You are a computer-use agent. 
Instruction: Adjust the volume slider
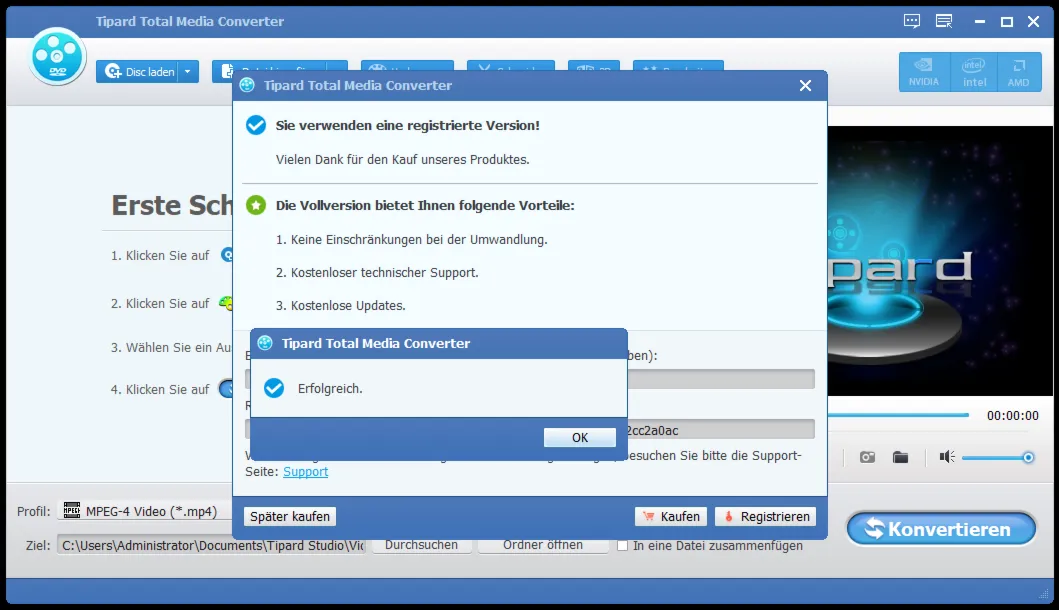click(x=998, y=458)
